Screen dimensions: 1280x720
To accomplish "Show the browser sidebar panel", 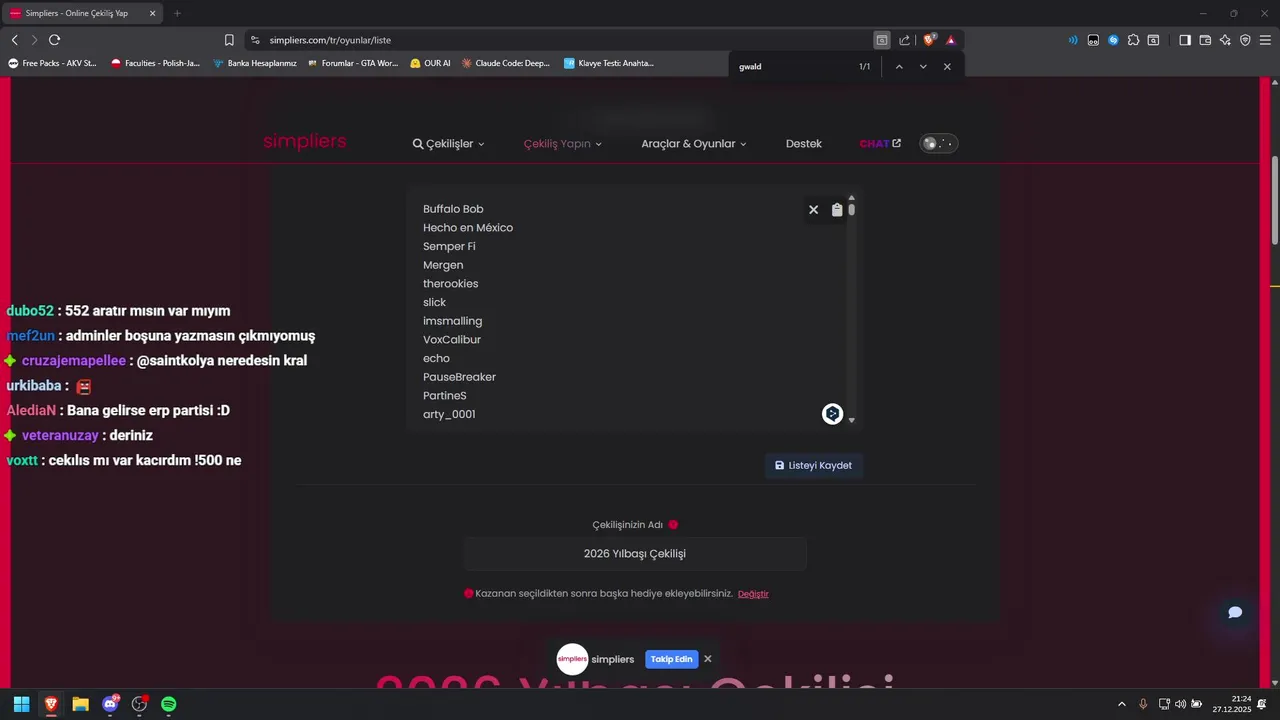I will 1185,40.
